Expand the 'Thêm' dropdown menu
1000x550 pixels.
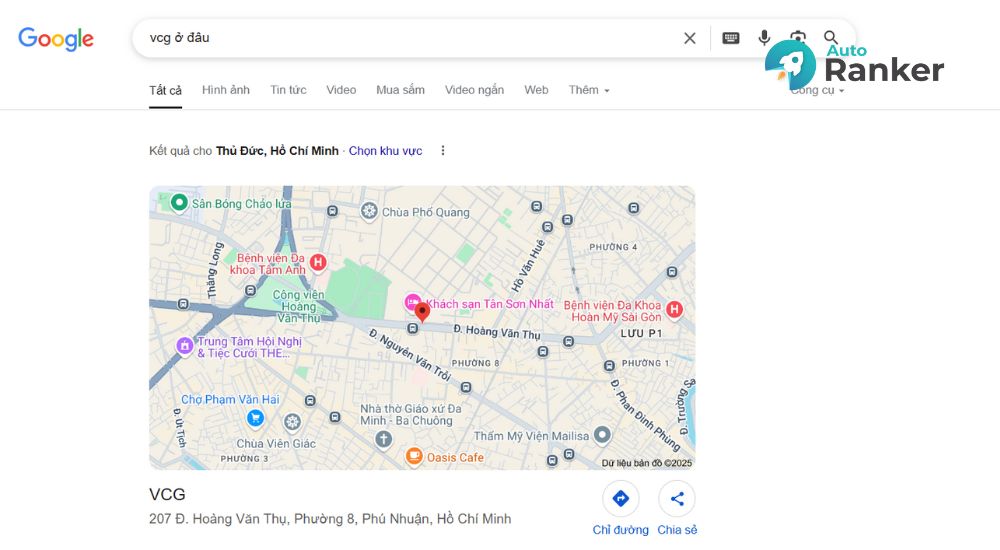point(589,90)
